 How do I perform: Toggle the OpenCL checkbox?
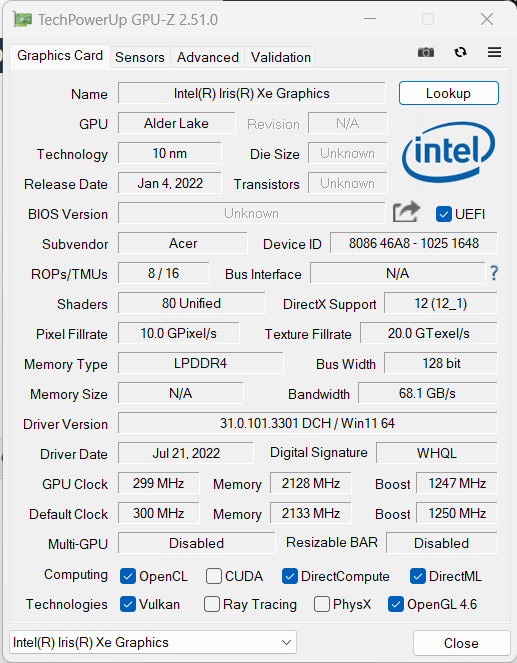pyautogui.click(x=128, y=576)
